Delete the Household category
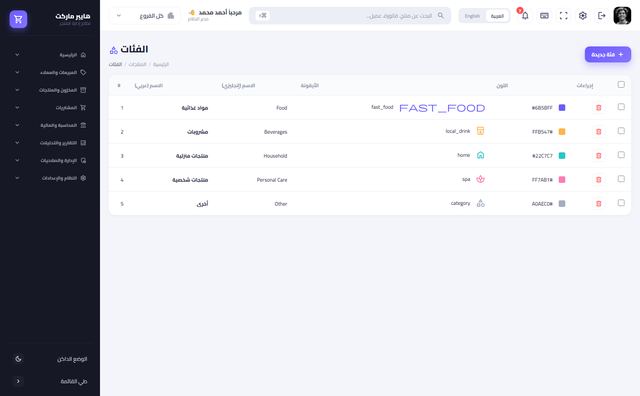The image size is (640, 396). (599, 156)
